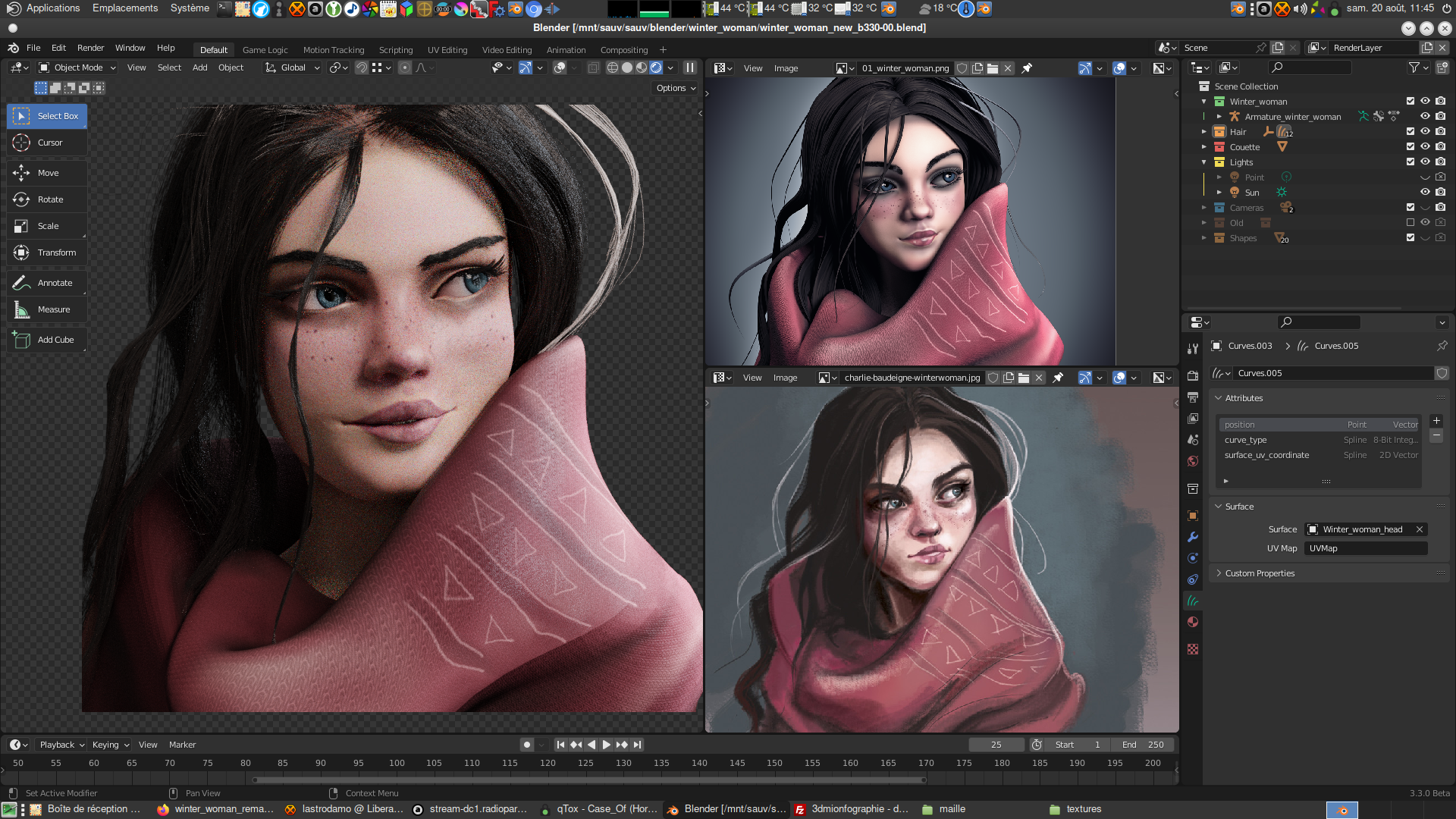Choose the Add Cube tool

coord(47,340)
